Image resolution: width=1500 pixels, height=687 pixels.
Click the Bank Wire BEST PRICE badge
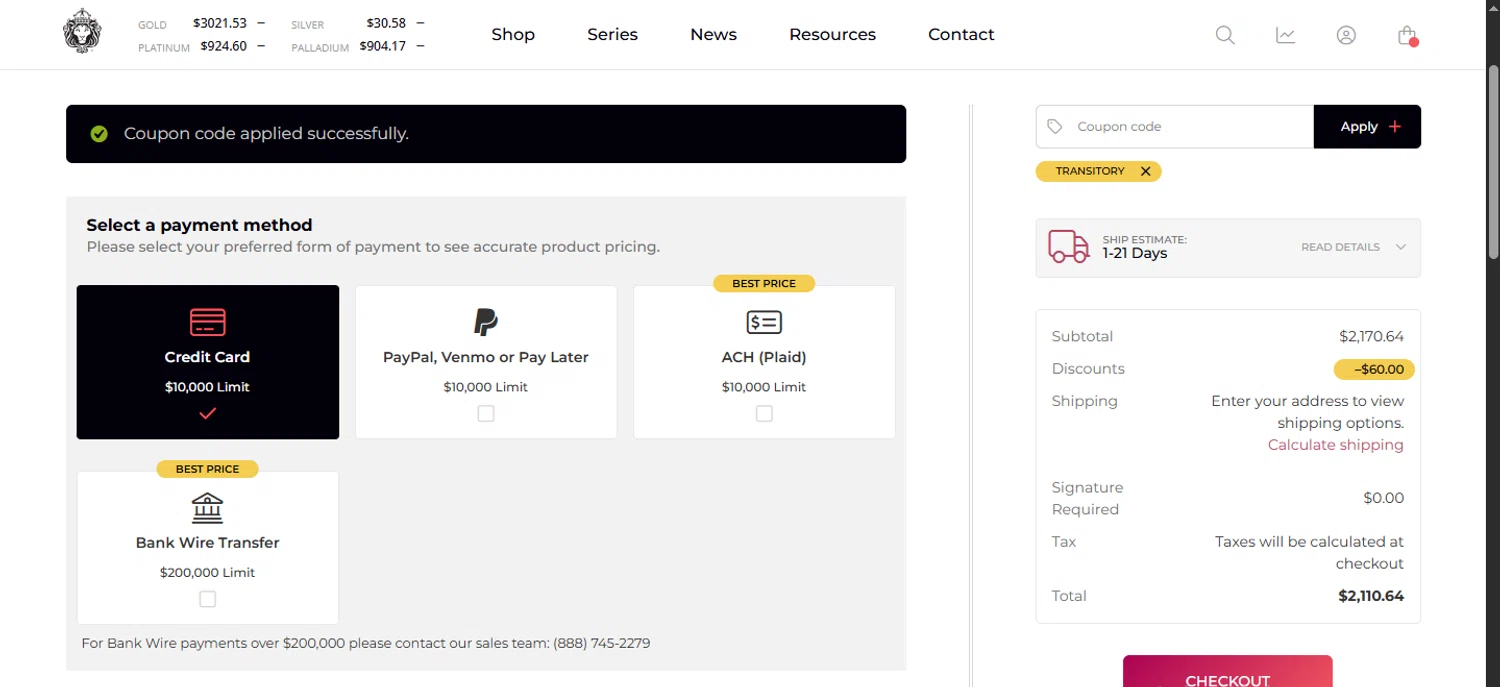pos(207,469)
